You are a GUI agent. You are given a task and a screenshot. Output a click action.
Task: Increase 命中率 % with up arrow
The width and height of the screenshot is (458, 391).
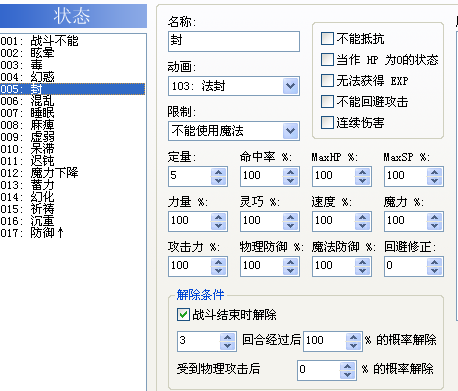coord(291,172)
